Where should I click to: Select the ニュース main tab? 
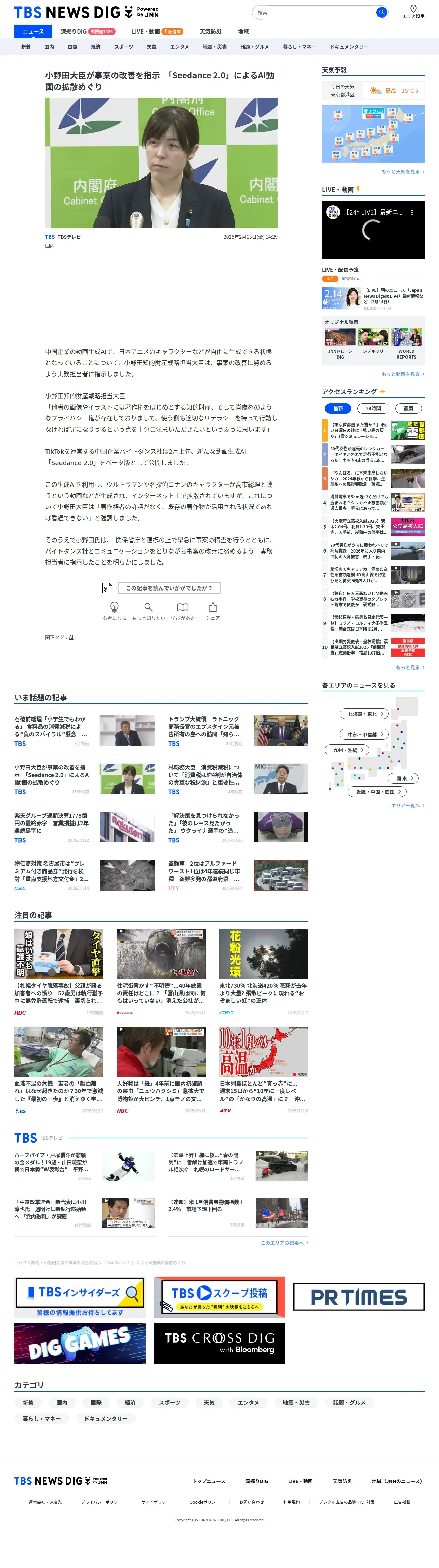click(x=34, y=32)
